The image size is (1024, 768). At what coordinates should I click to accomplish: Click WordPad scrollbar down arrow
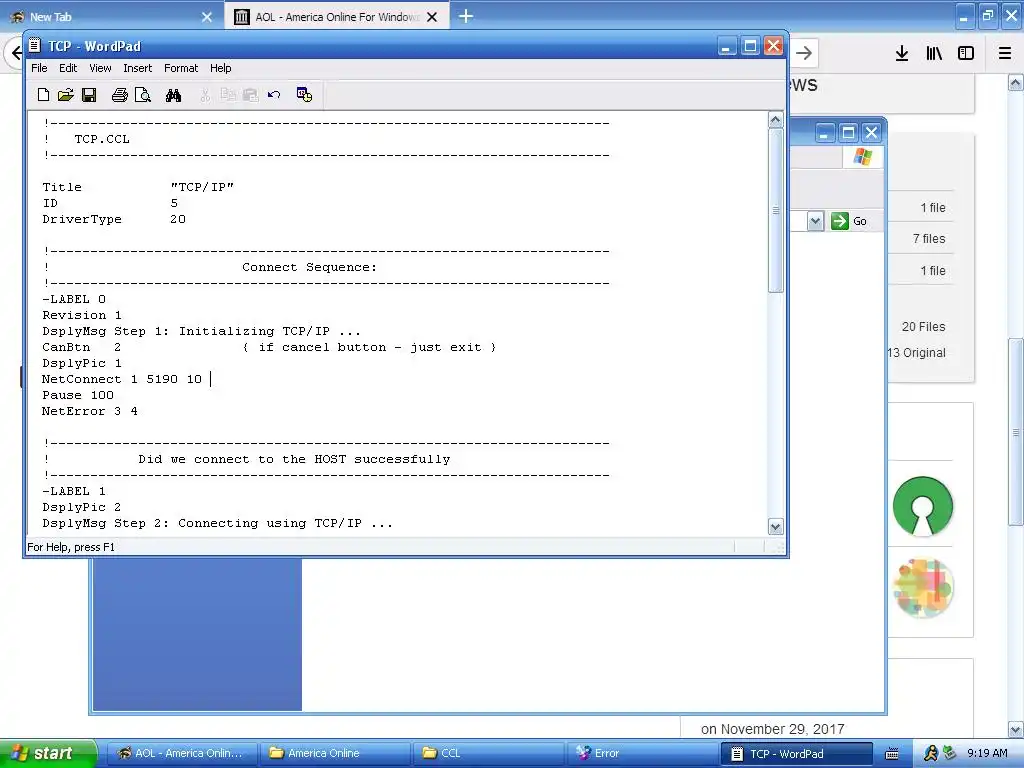tap(775, 527)
